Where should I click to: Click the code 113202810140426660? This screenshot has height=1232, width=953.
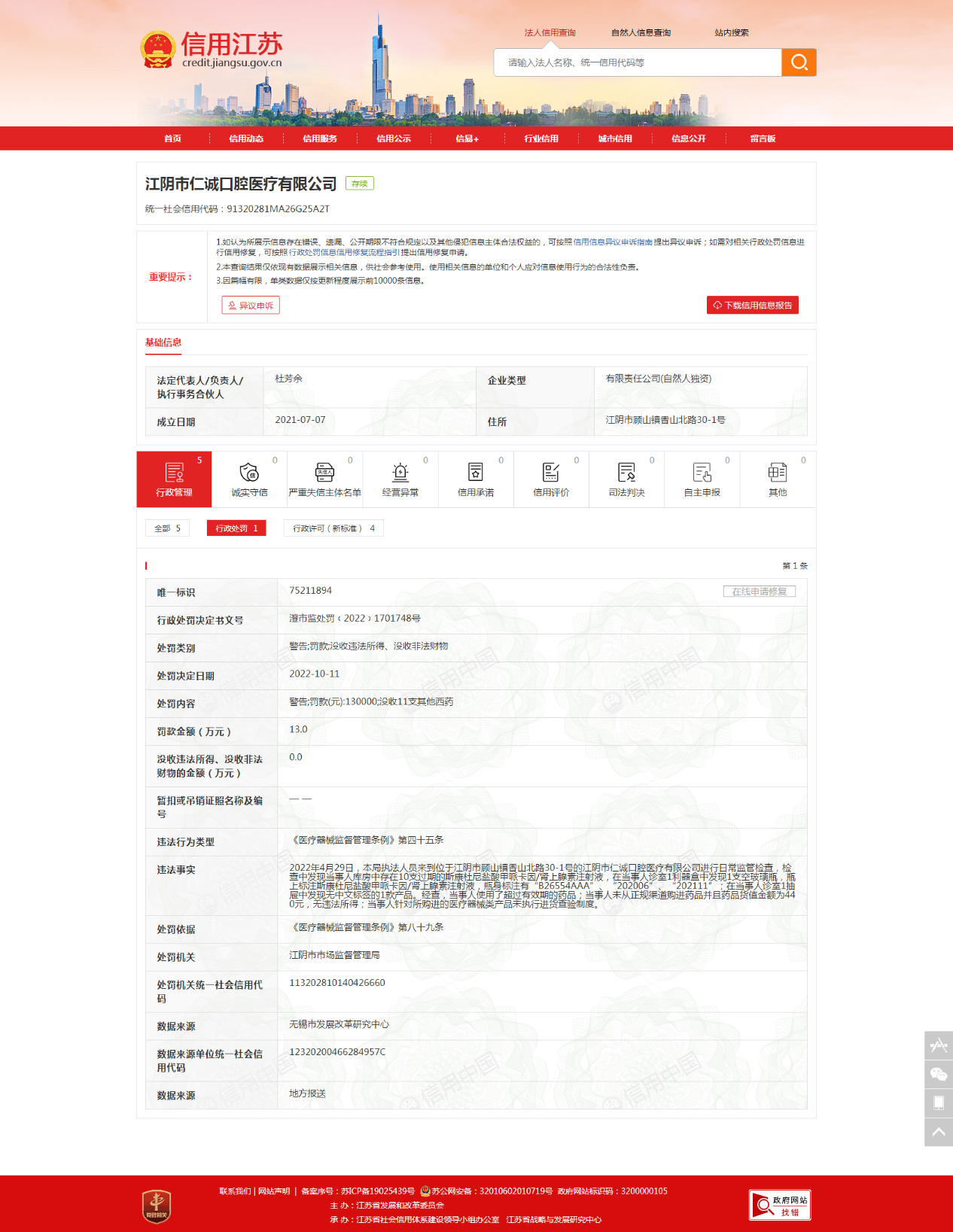pyautogui.click(x=336, y=983)
